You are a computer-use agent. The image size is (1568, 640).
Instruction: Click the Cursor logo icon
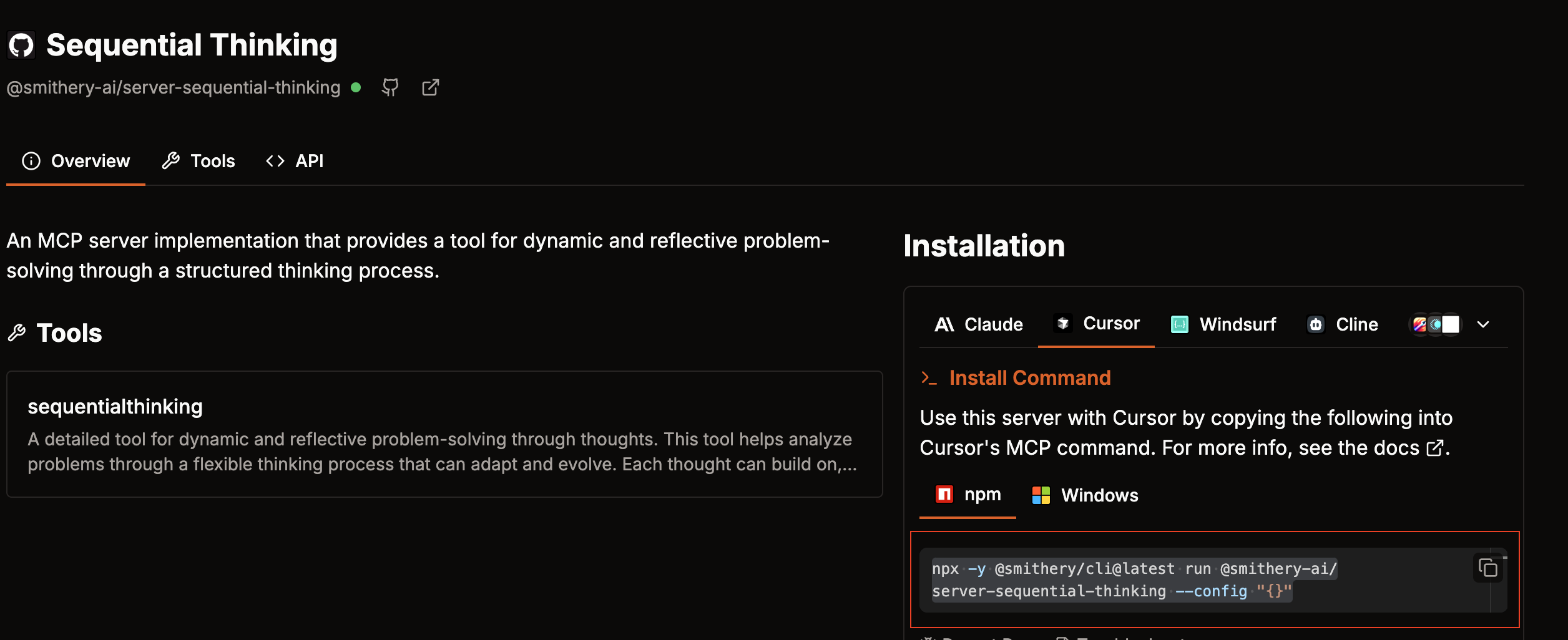(x=1063, y=323)
